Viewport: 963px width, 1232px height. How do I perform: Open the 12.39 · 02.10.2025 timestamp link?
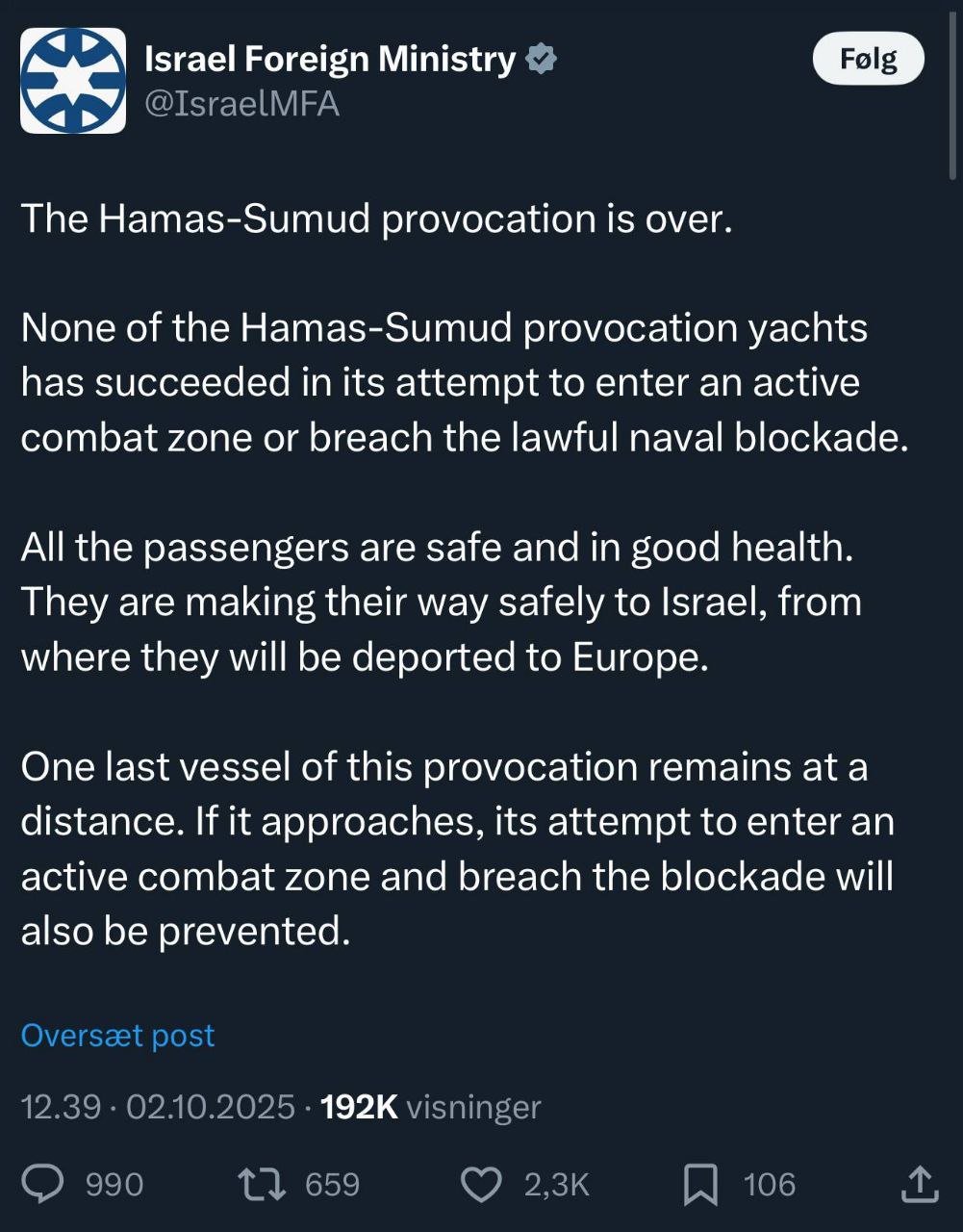158,1107
